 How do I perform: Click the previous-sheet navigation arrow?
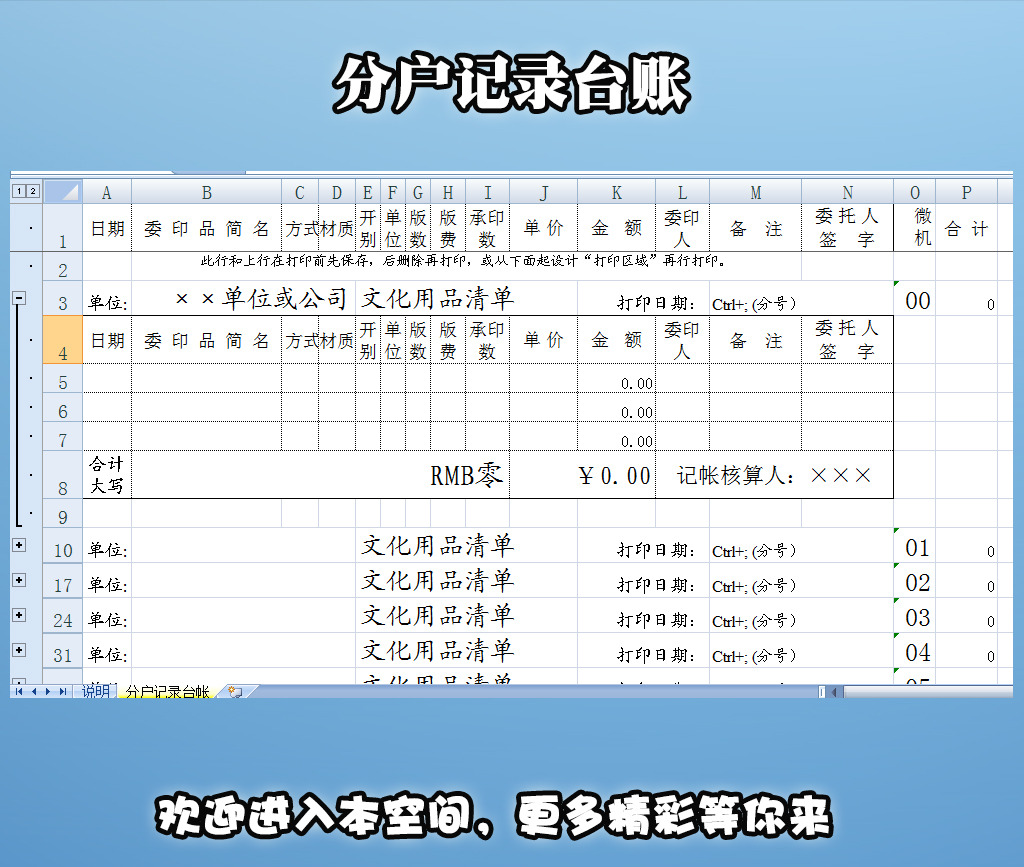click(35, 690)
